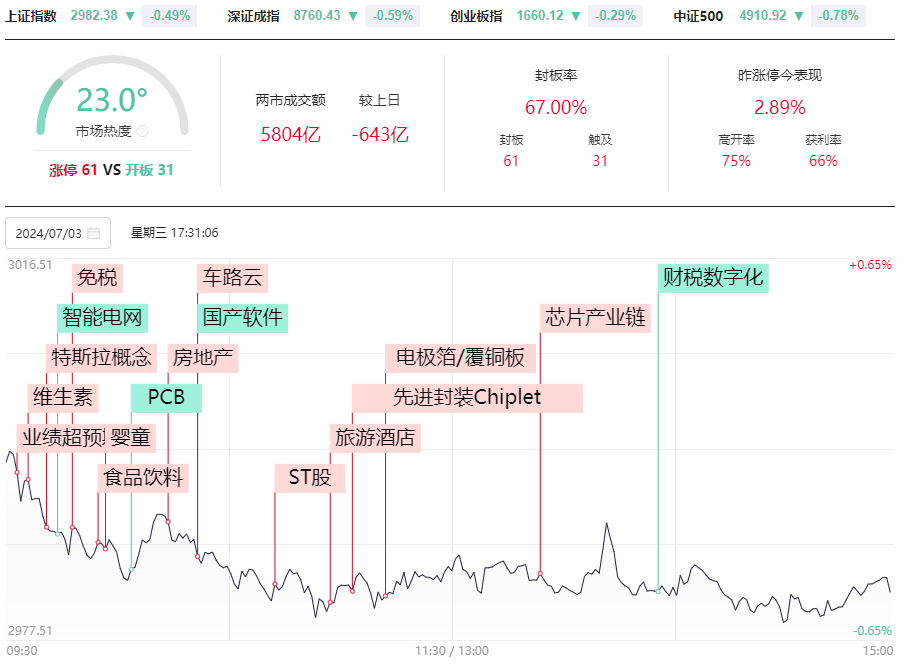Select the 先进封装Chiplet concept tag
Screen dimensions: 904x669
coord(467,398)
